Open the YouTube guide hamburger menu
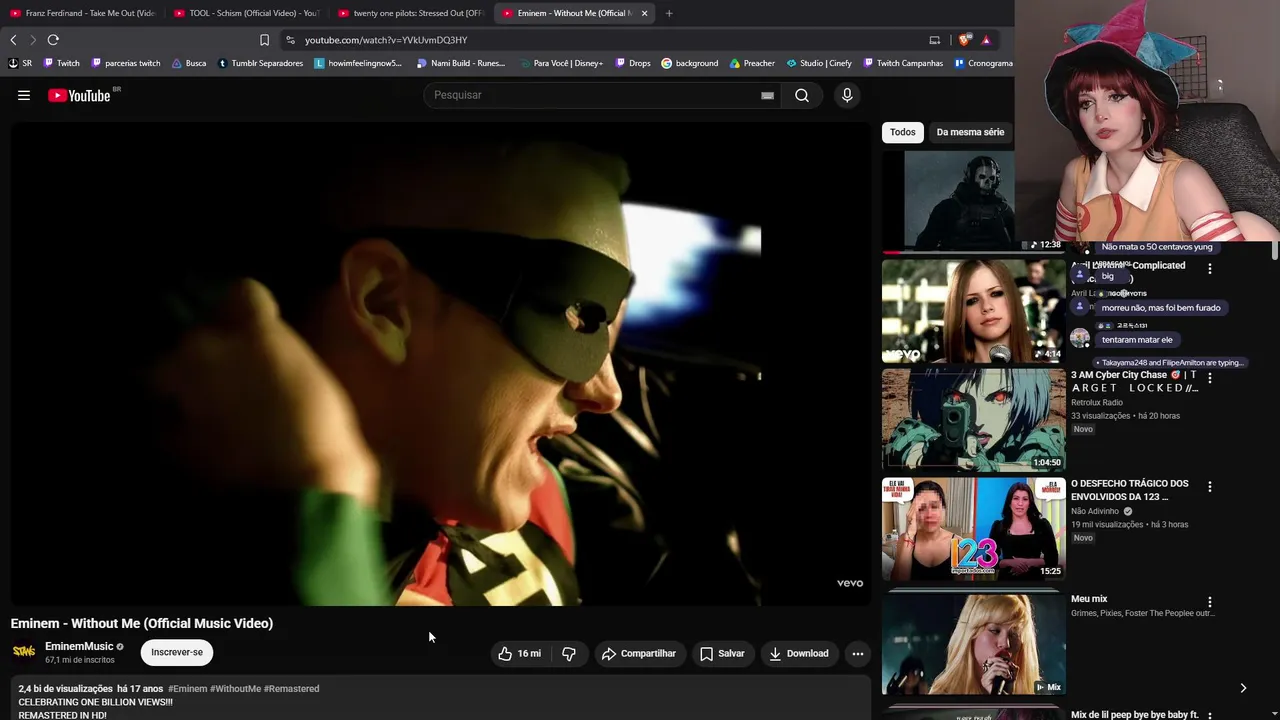 pyautogui.click(x=24, y=95)
